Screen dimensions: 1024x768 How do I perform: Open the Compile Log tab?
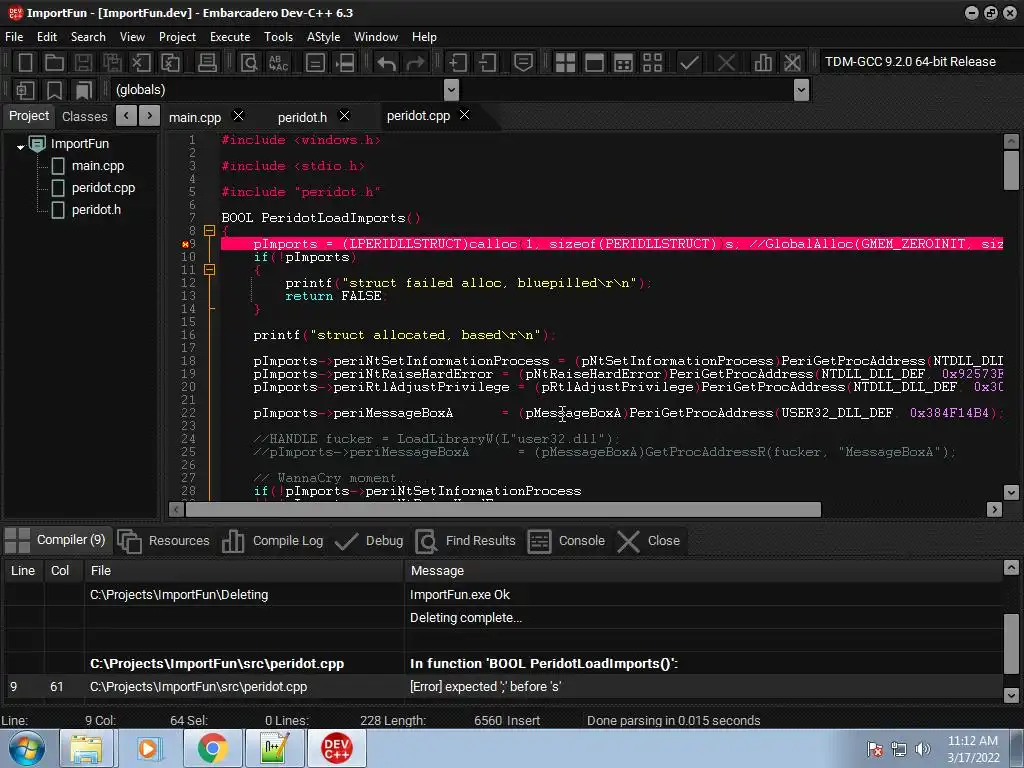[x=272, y=541]
